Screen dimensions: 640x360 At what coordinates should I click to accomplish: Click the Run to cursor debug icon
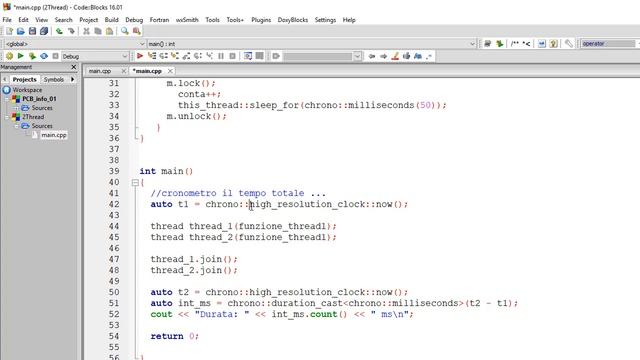coord(152,56)
